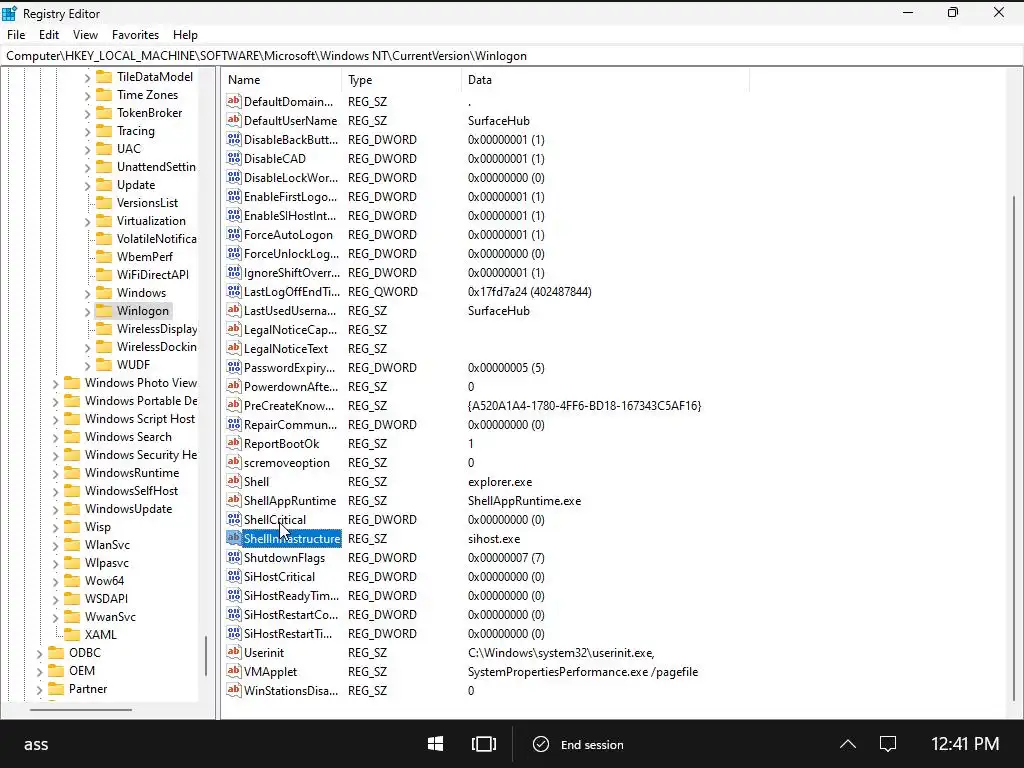Open the Windows Start button in taskbar

tap(436, 744)
